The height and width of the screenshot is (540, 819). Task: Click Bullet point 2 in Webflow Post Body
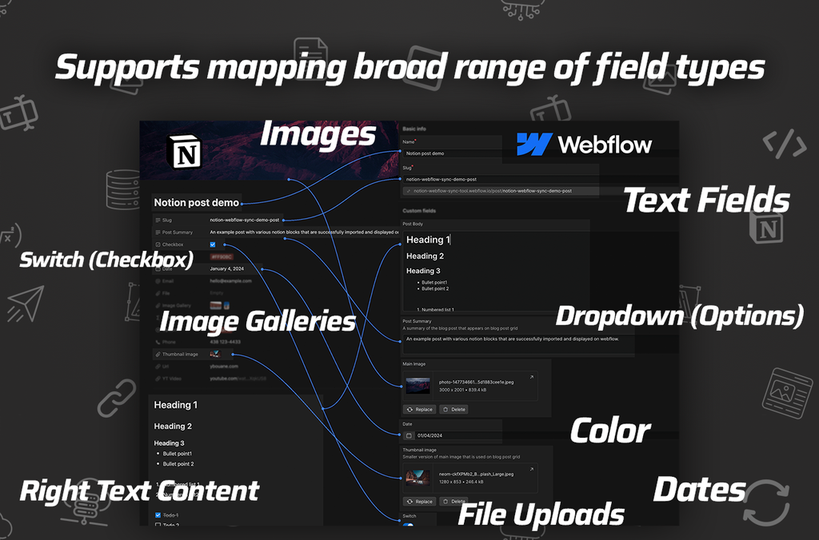435,288
